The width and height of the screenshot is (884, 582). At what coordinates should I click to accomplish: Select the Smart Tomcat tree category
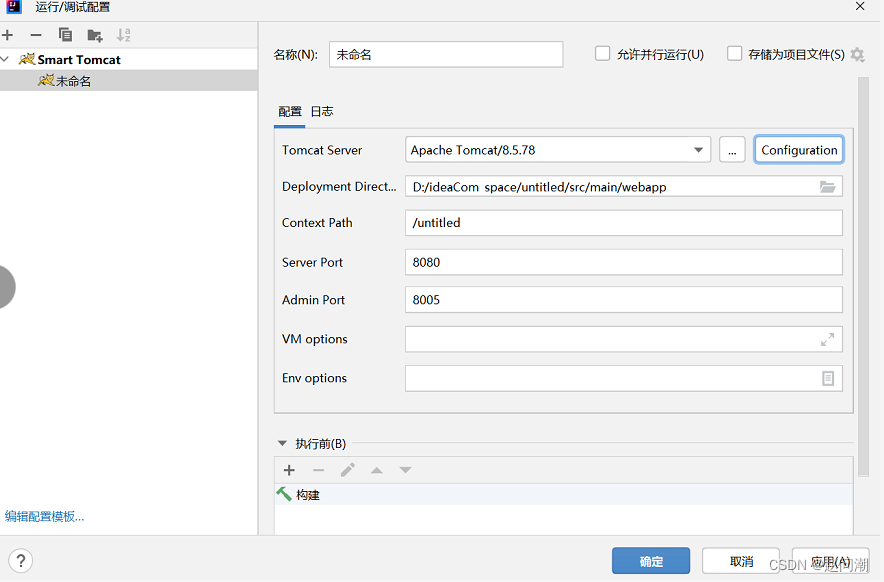pyautogui.click(x=129, y=59)
